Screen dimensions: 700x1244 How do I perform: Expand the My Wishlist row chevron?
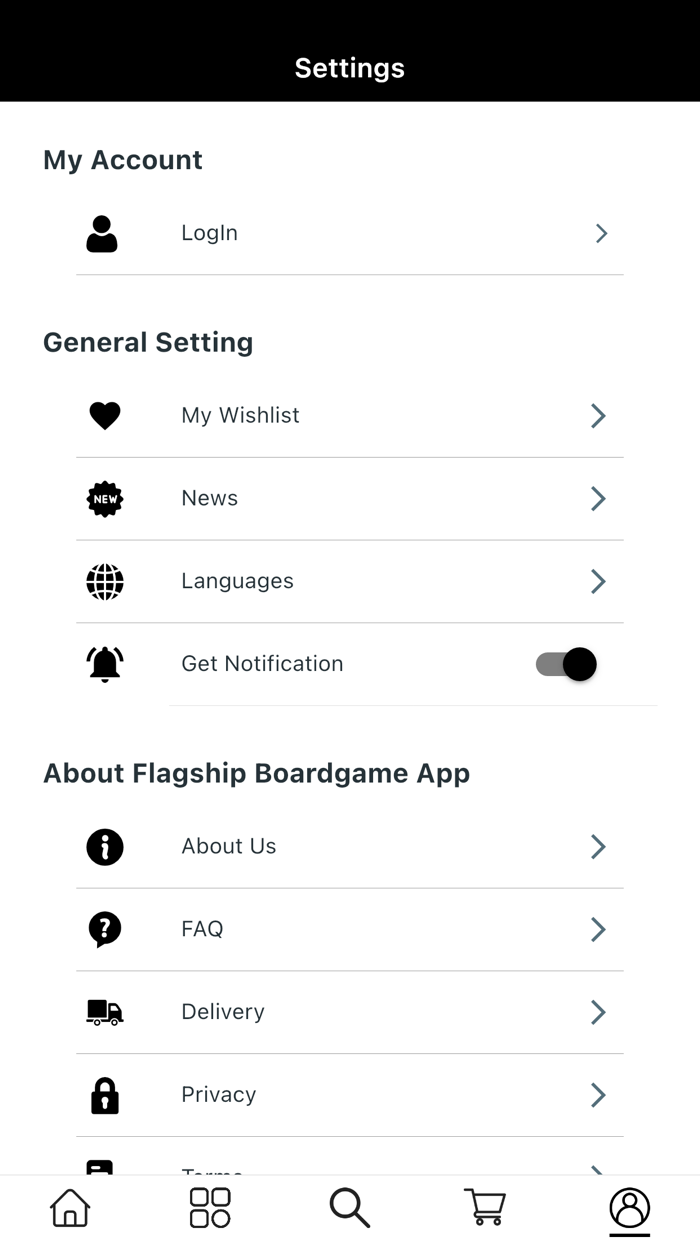click(597, 415)
